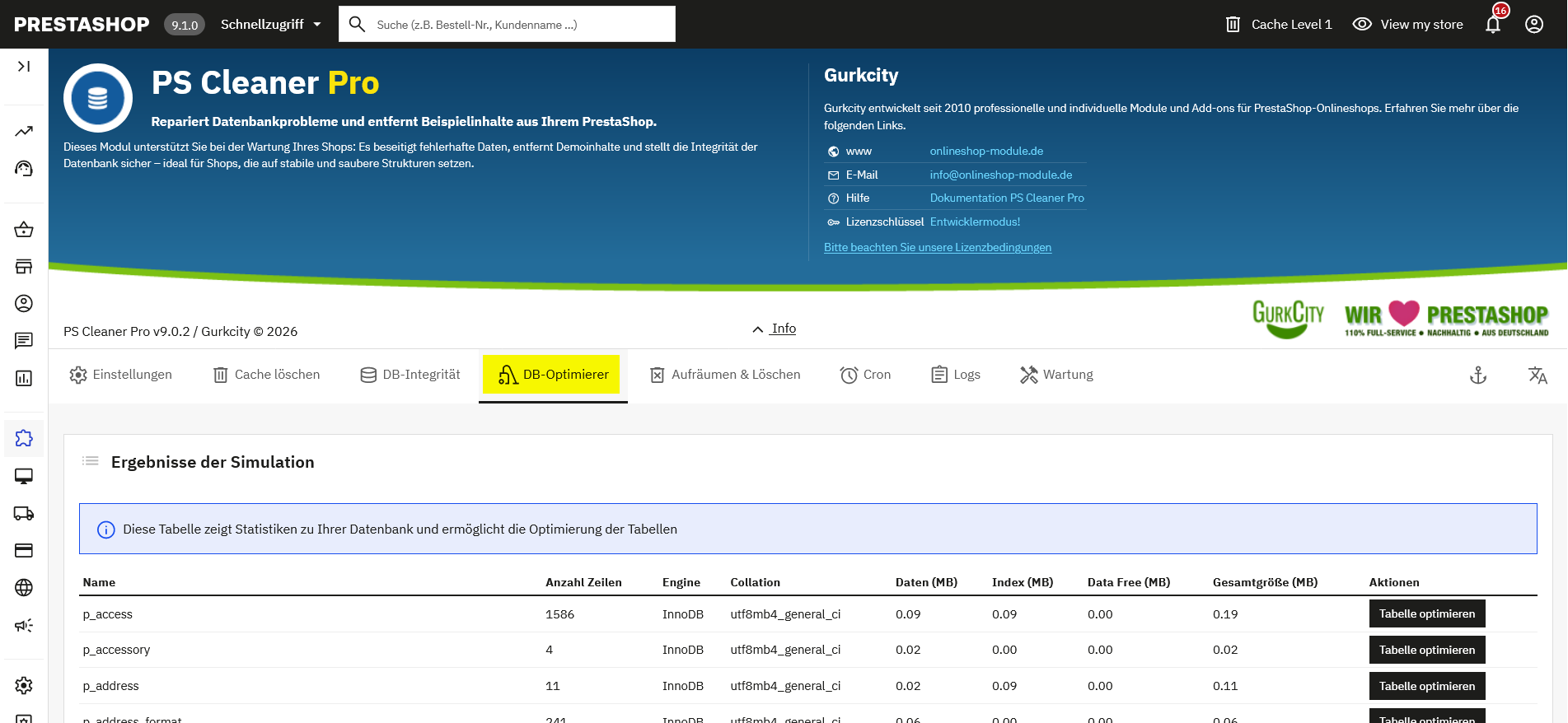This screenshot has height=723, width=1568.
Task: Switch to the Cron tab
Action: click(x=865, y=375)
